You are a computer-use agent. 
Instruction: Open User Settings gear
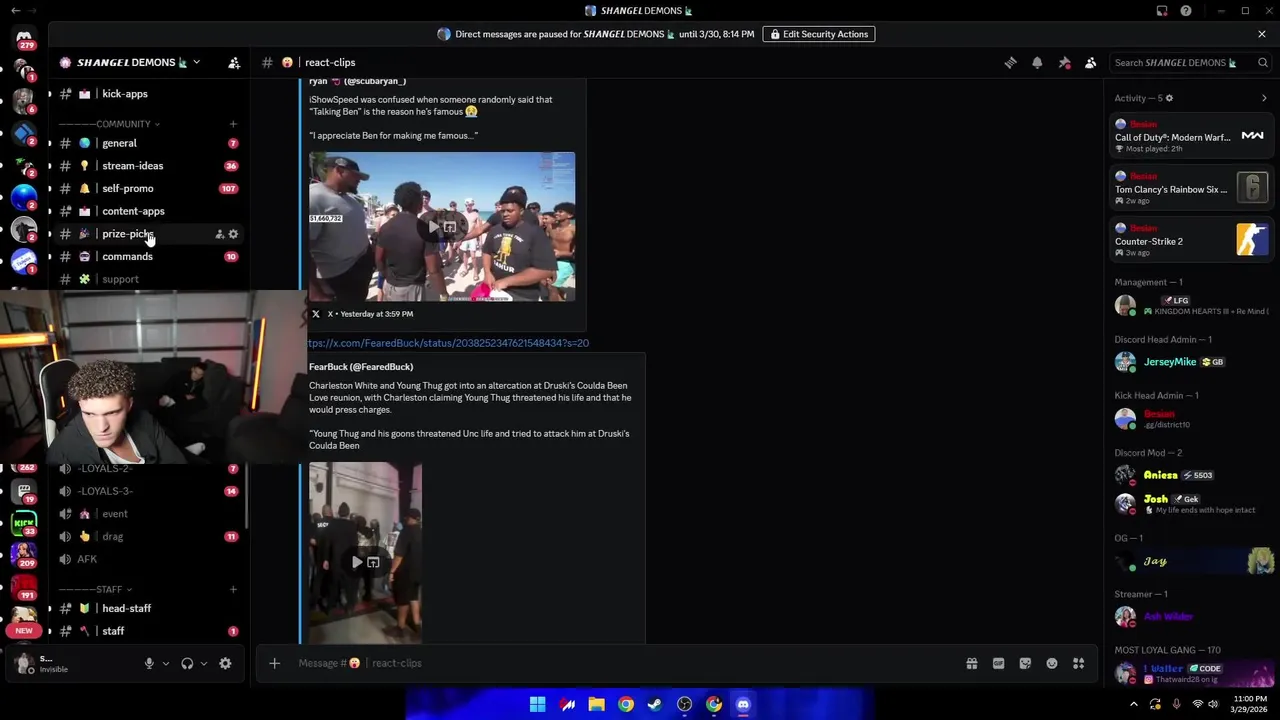click(x=225, y=663)
